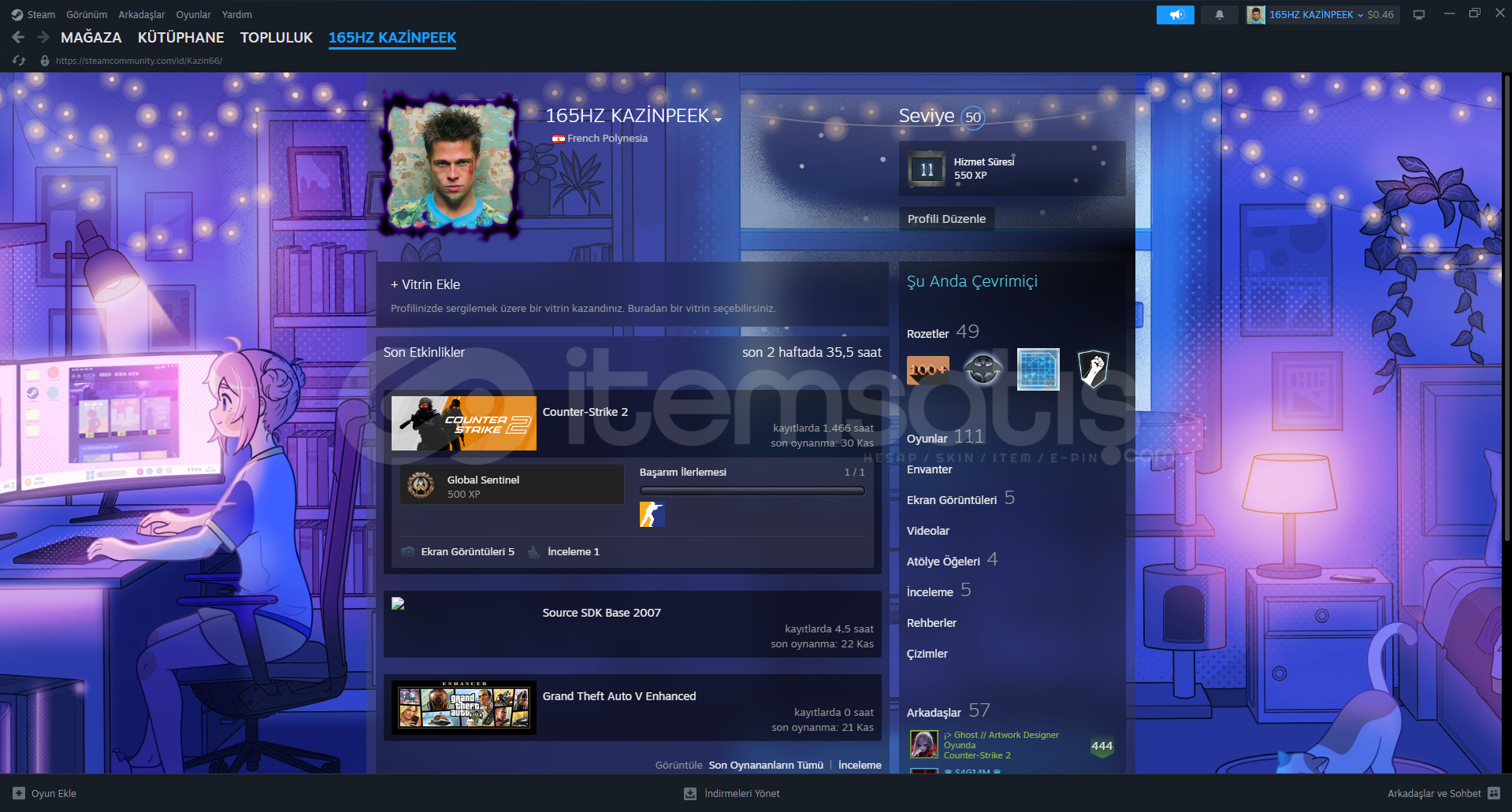
Task: Click the profile avatar picture
Action: pos(451,165)
